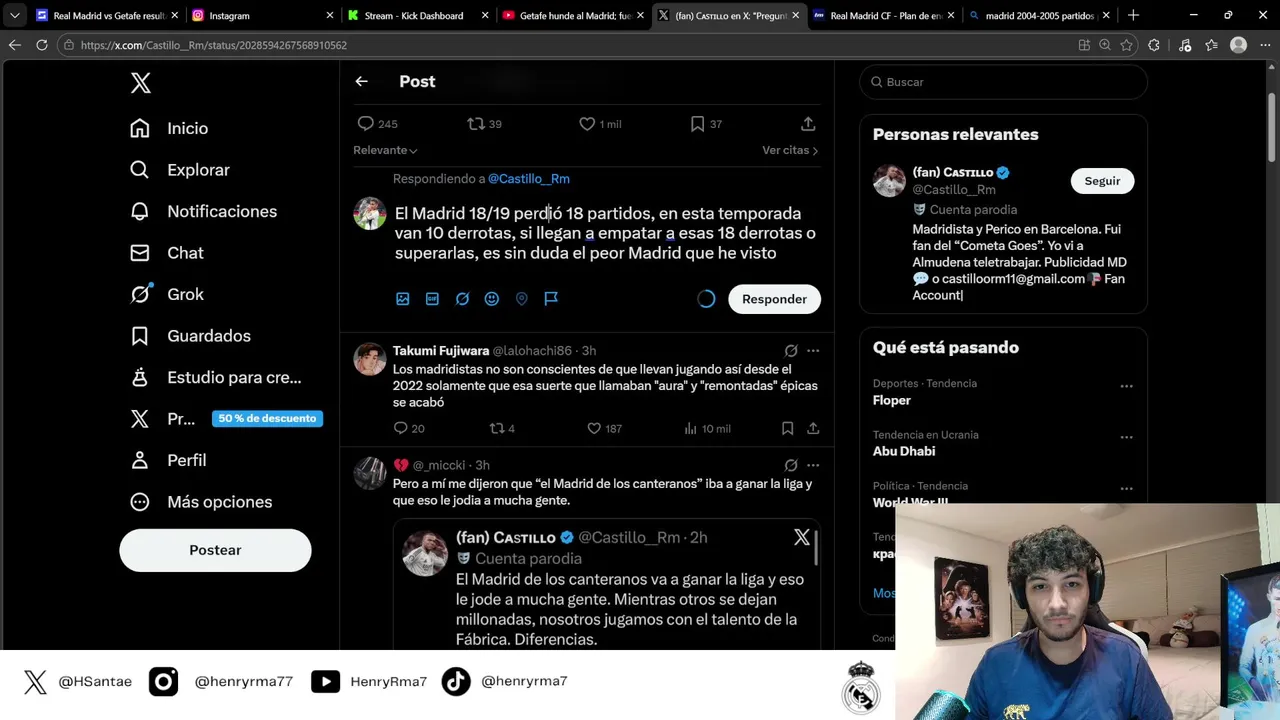
Task: Bookmark Takumi Fujiwara comment
Action: (x=788, y=428)
